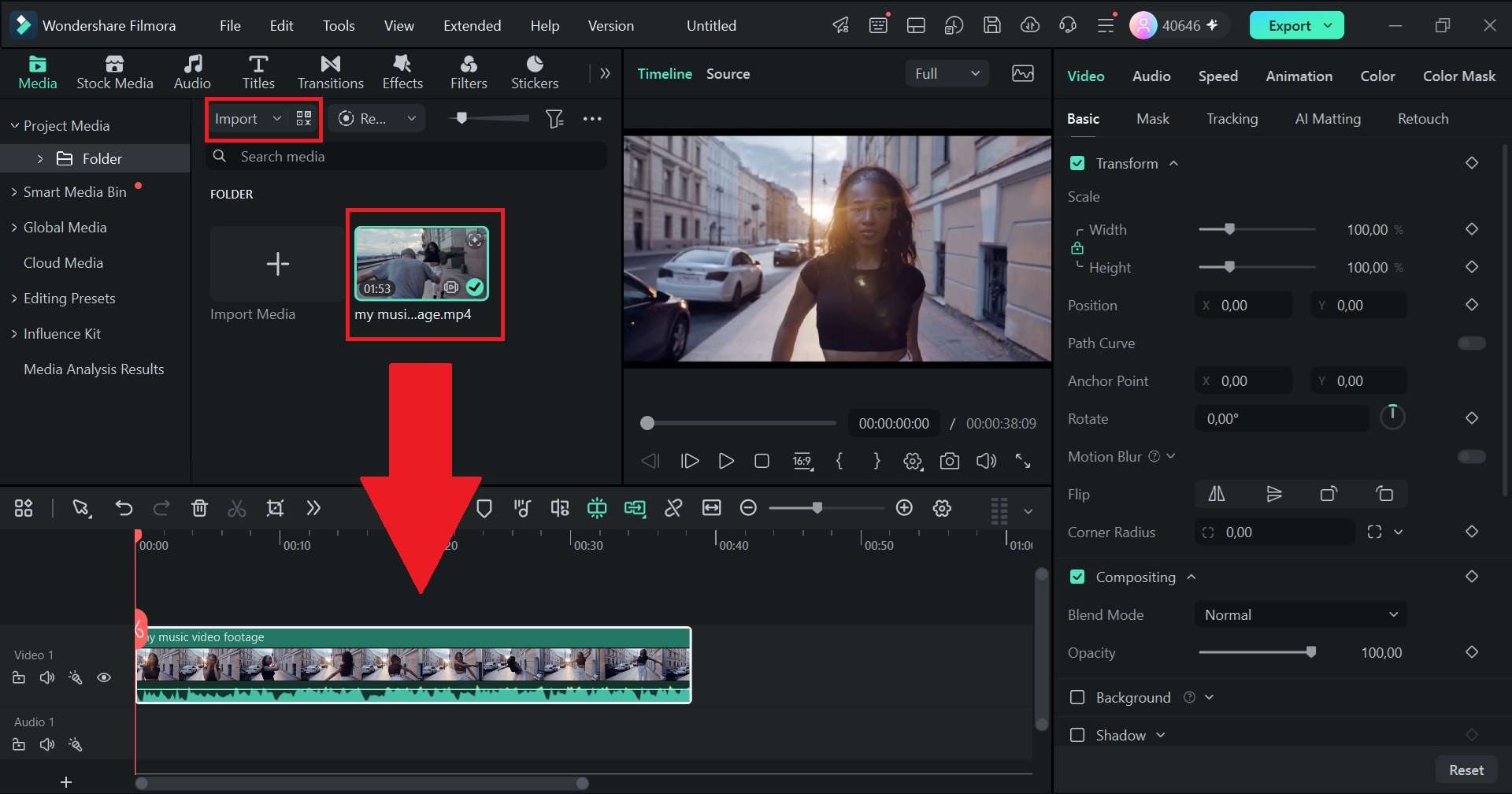Viewport: 1512px width, 794px height.
Task: Open the Import dropdown arrow
Action: 276,118
